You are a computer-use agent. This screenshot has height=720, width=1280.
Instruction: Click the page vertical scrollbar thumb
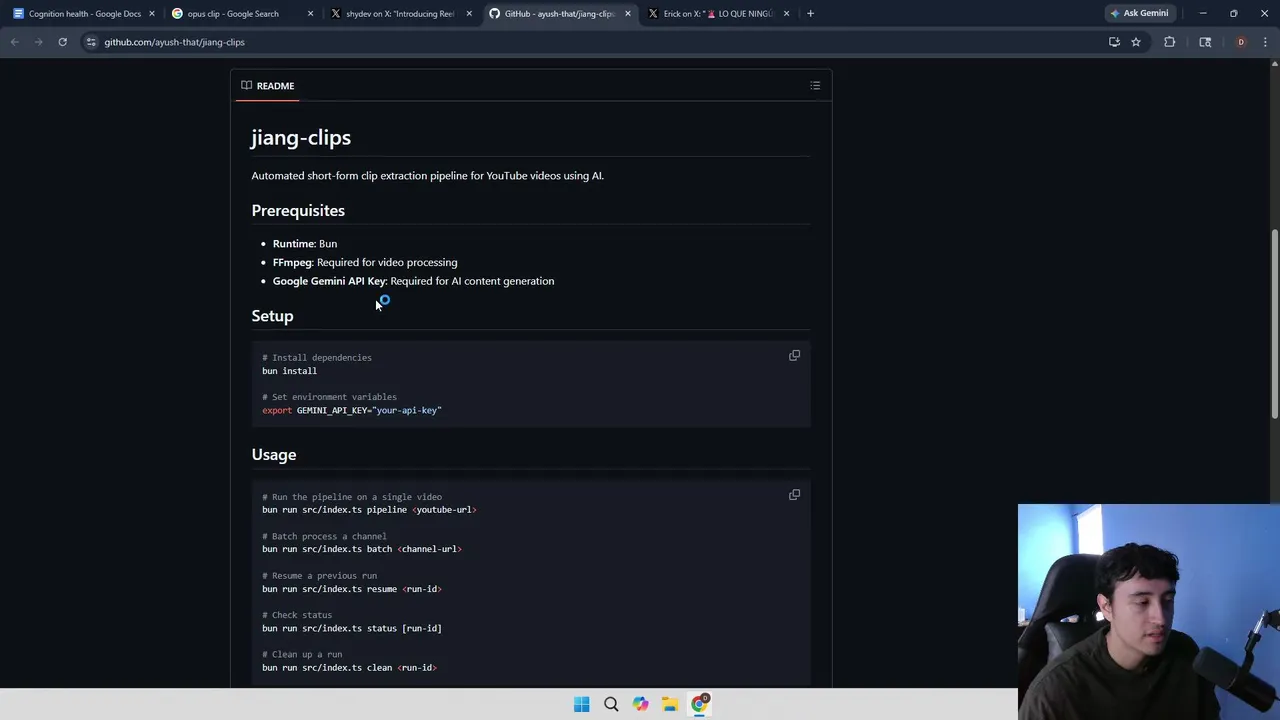[x=1274, y=325]
